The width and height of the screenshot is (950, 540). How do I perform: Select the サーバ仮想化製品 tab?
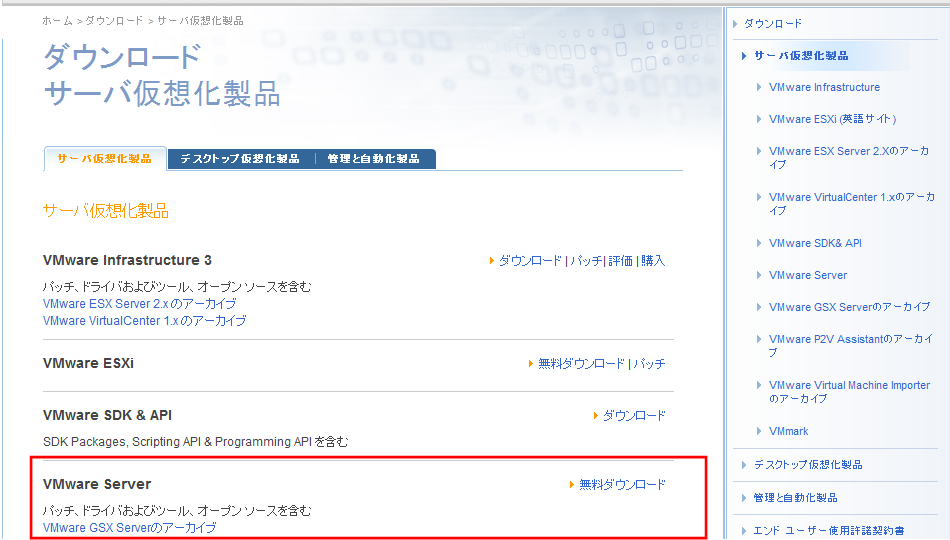tap(105, 159)
